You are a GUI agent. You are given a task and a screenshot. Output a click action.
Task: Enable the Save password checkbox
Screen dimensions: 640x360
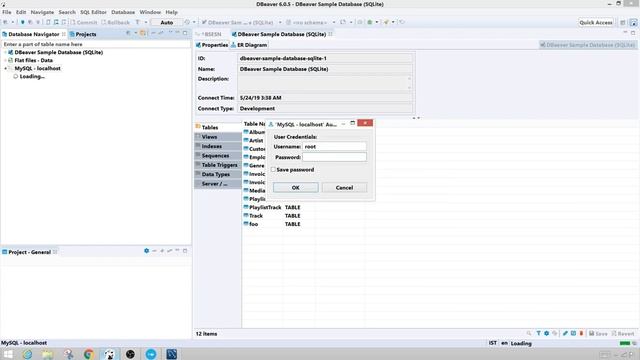click(273, 169)
